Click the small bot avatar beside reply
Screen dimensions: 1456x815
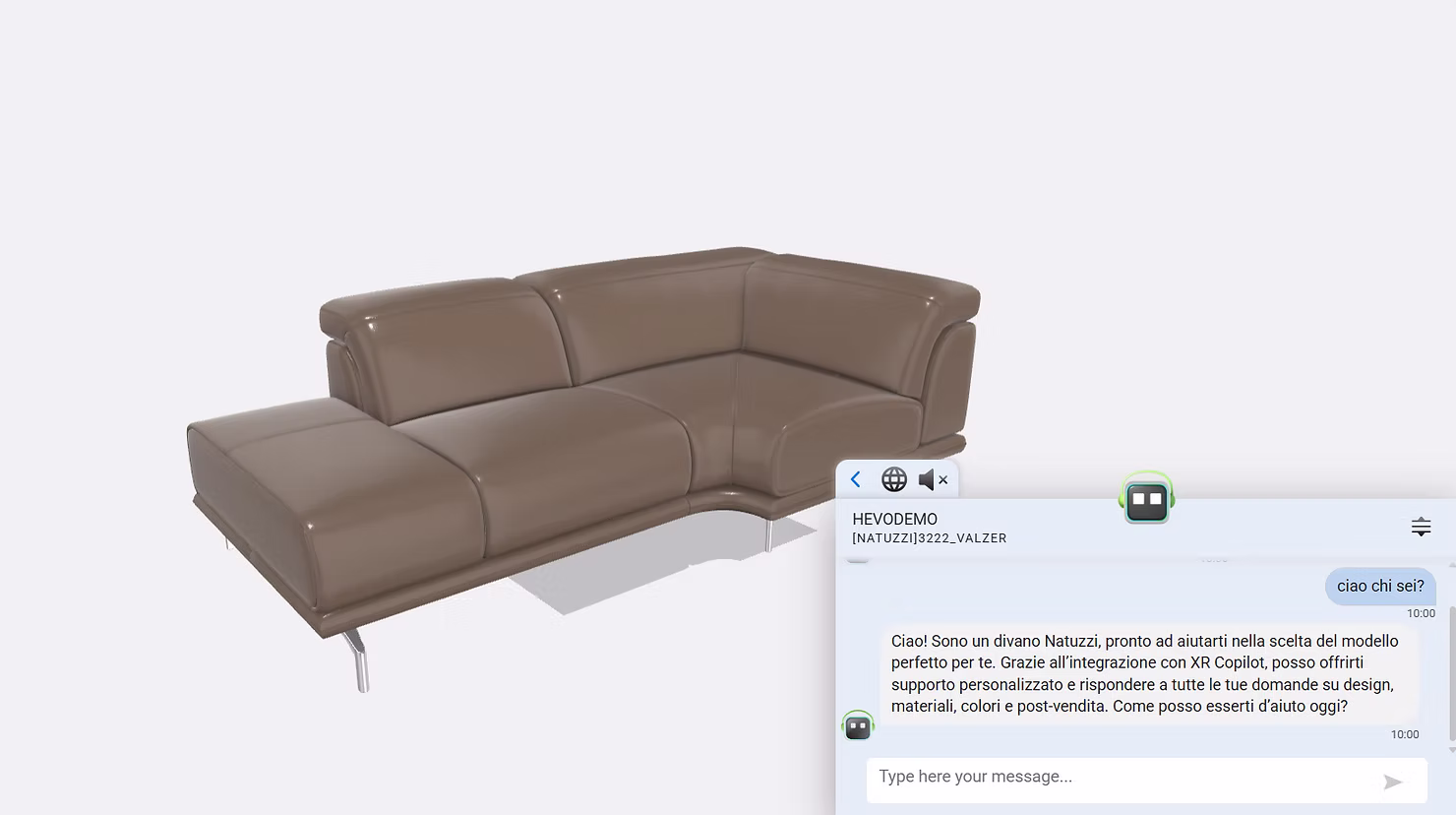click(x=858, y=726)
